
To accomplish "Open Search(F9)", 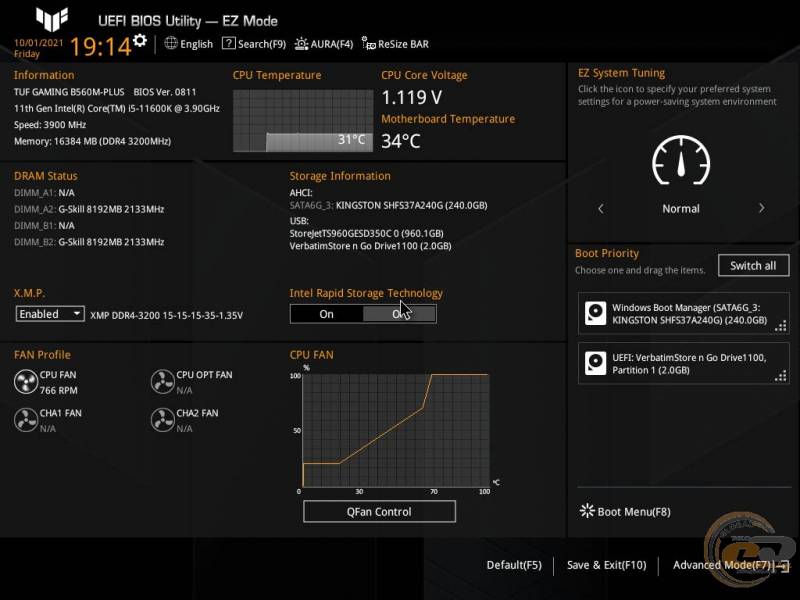I will pos(262,44).
